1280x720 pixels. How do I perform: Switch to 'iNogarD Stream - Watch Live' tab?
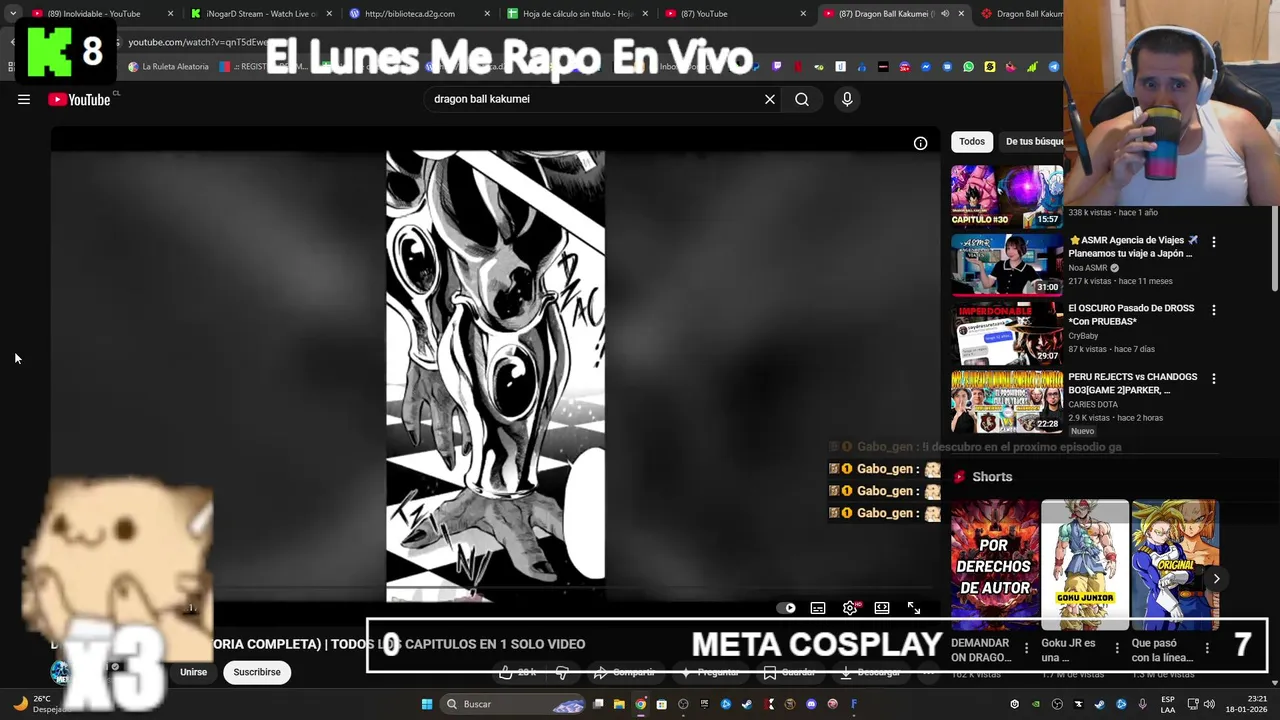click(x=261, y=14)
